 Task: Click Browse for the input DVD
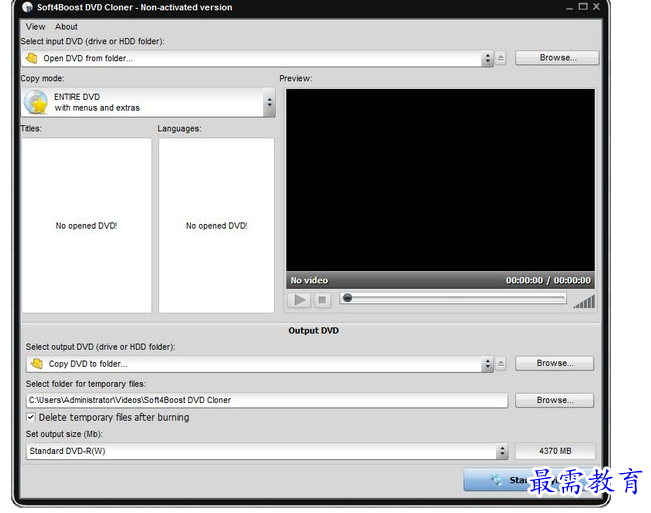pyautogui.click(x=557, y=58)
